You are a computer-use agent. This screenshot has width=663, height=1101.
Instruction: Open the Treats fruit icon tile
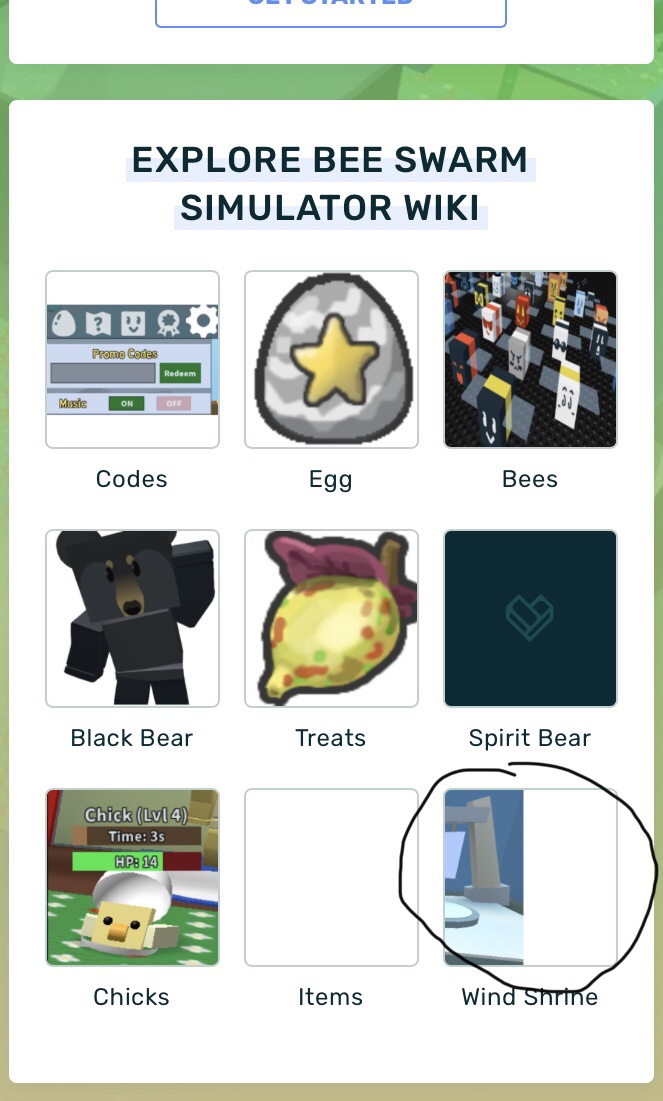[332, 618]
